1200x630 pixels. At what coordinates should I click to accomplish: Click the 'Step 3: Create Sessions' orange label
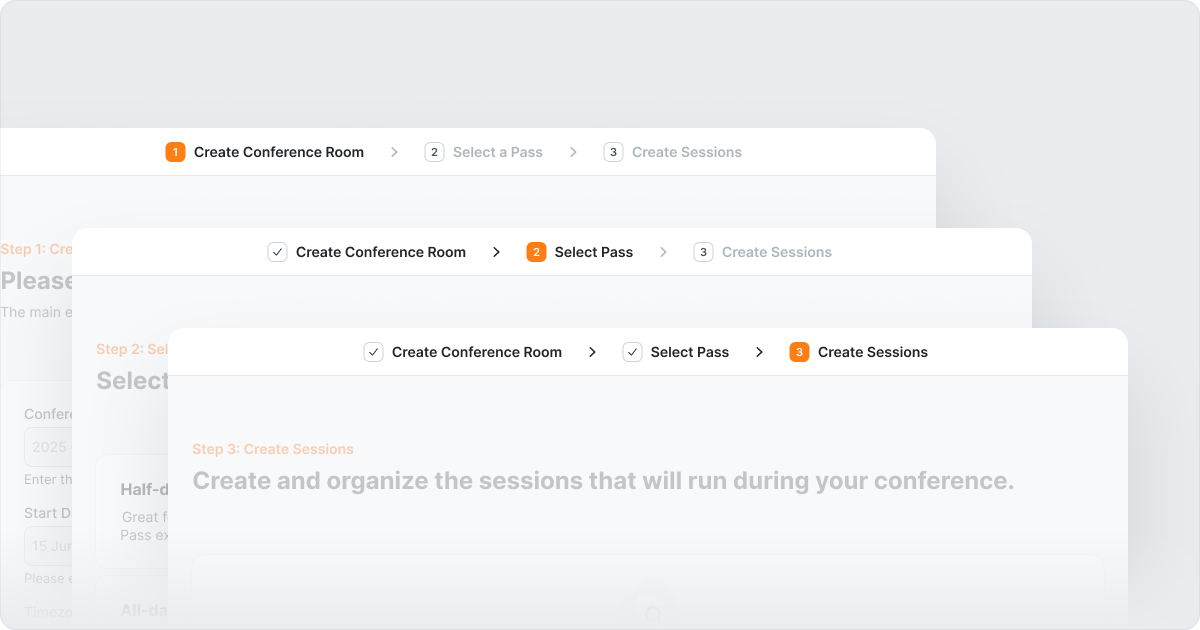pyautogui.click(x=273, y=449)
